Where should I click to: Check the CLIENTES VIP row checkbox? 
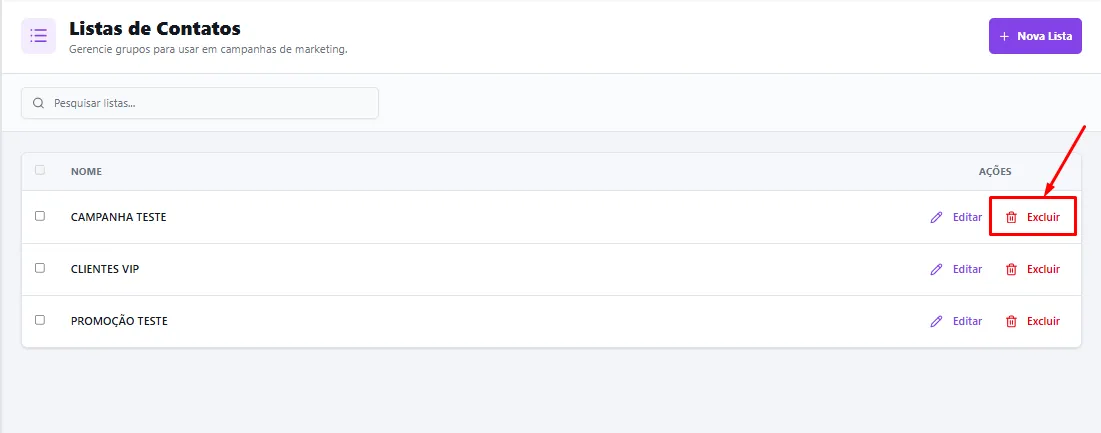[40, 268]
